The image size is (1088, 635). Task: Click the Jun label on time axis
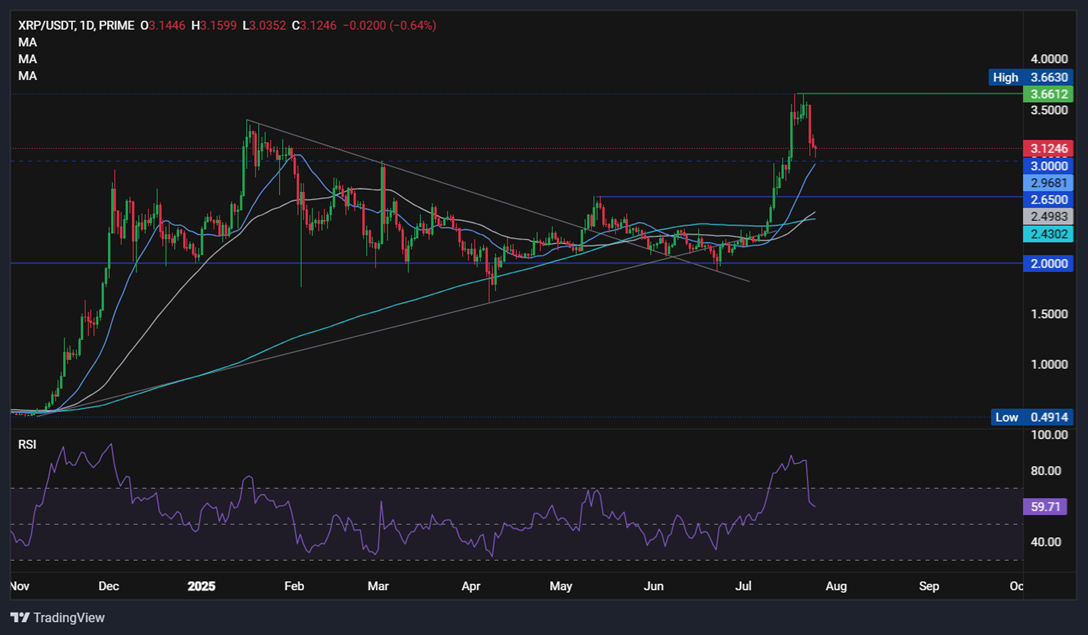coord(654,586)
